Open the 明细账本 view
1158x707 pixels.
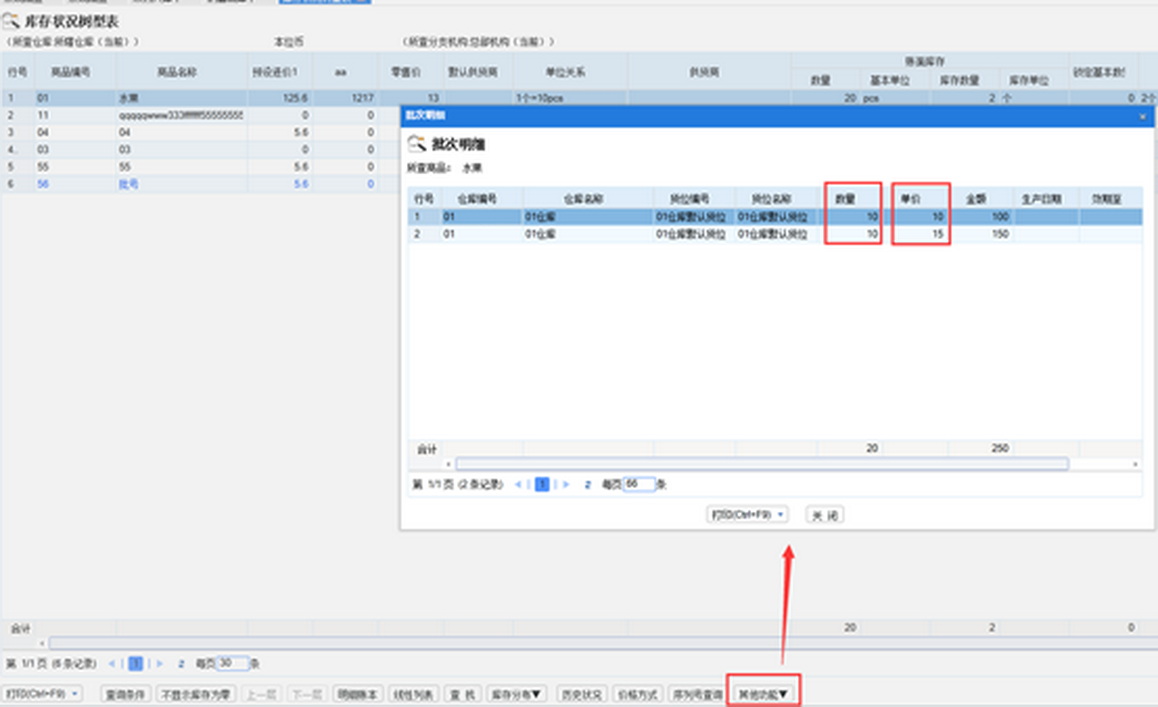pyautogui.click(x=357, y=693)
